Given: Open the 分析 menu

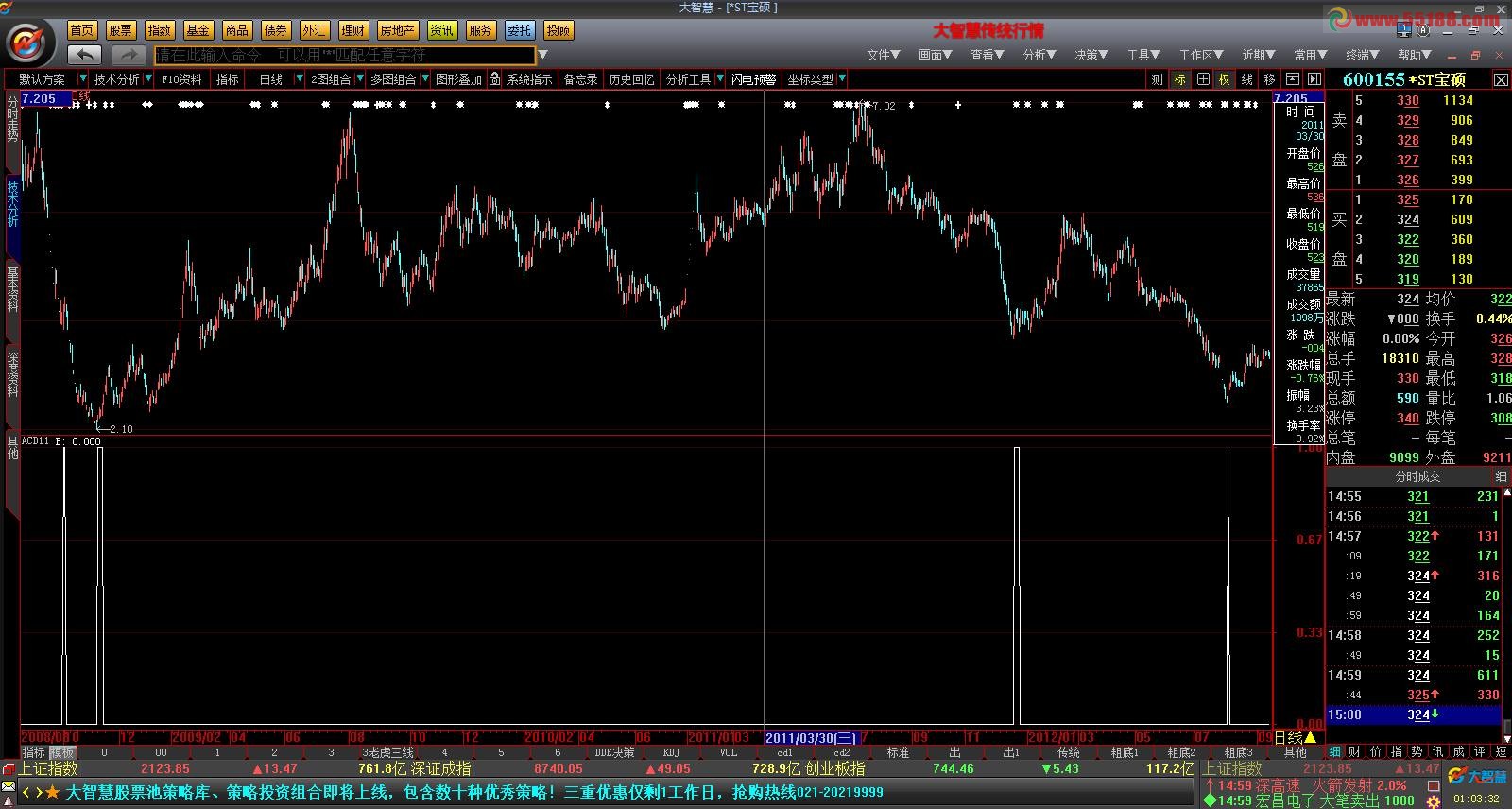Looking at the screenshot, I should coord(1039,55).
